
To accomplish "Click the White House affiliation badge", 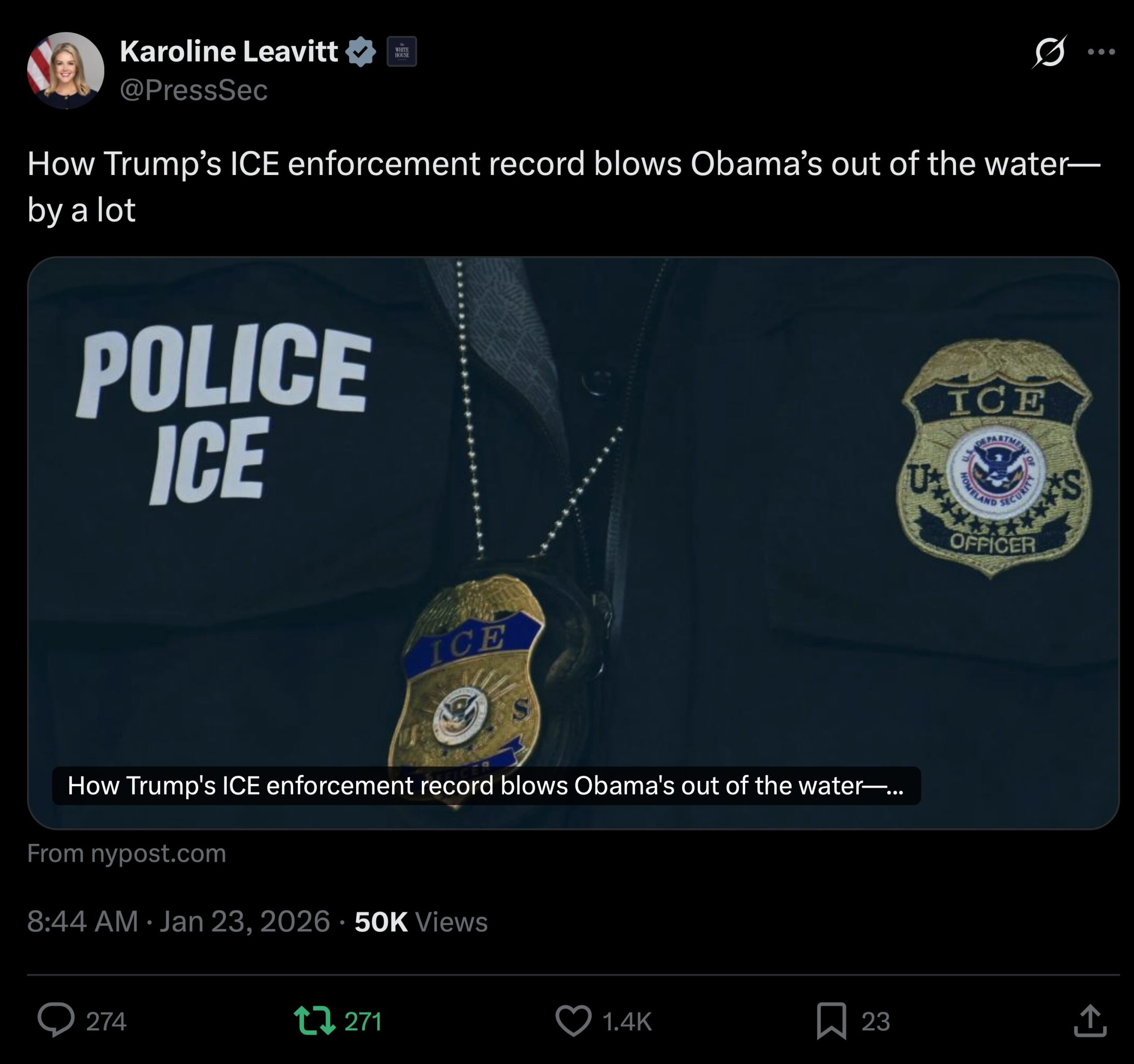I will [x=402, y=51].
